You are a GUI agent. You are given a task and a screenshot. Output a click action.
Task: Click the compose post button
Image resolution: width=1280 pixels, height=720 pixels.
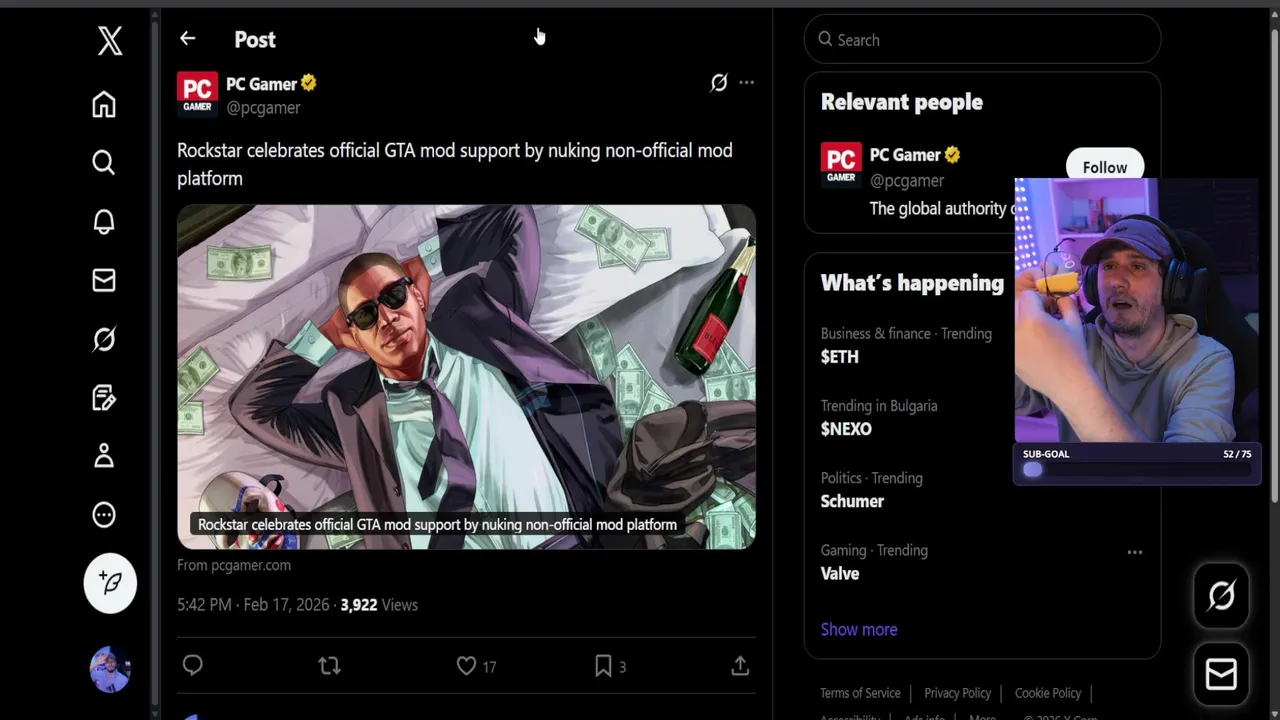pyautogui.click(x=110, y=583)
